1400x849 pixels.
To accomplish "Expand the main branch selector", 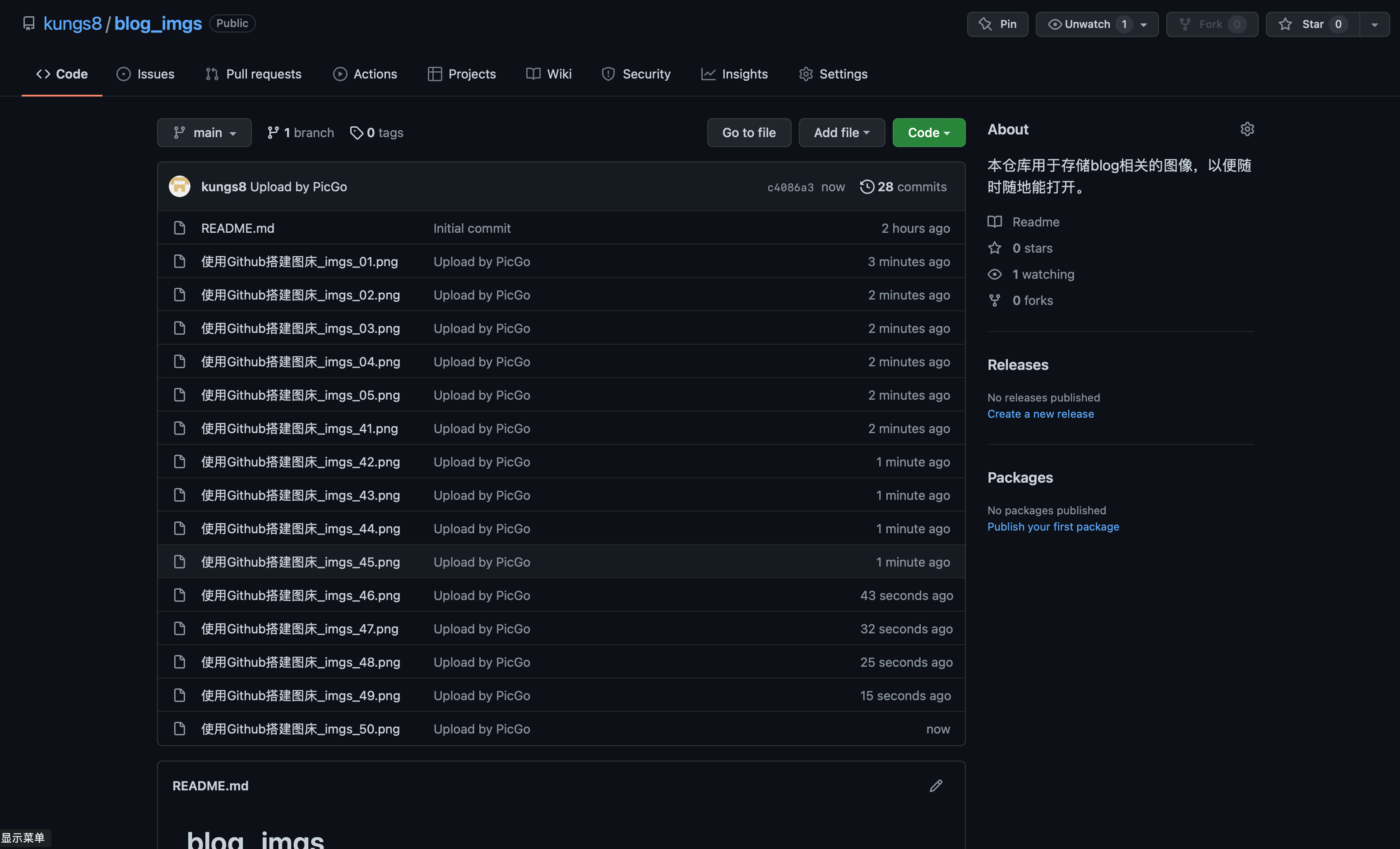I will (204, 132).
